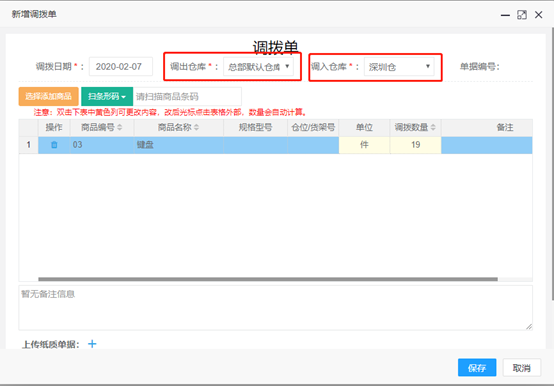554x386 pixels.
Task: Focus the barcode scan input field
Action: (x=187, y=96)
